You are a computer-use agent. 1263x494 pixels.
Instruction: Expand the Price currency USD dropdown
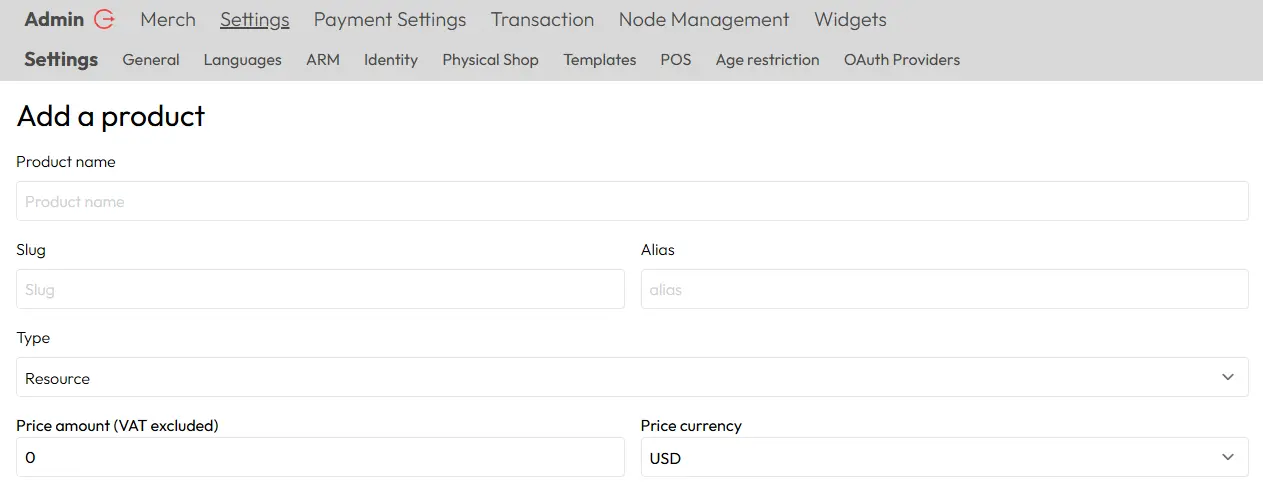pos(943,457)
